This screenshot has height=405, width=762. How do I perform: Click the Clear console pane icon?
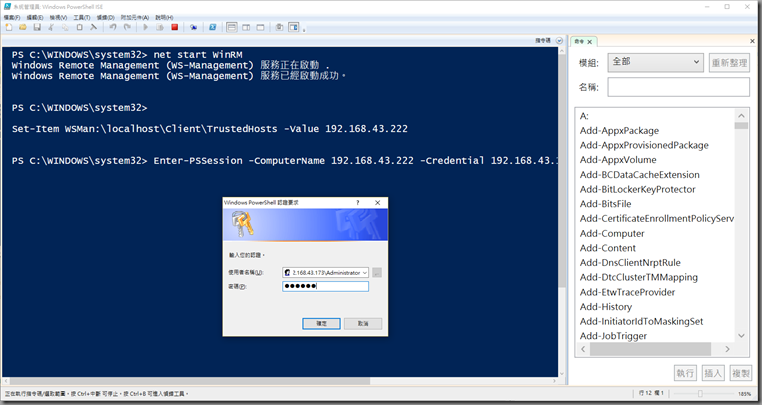[93, 27]
